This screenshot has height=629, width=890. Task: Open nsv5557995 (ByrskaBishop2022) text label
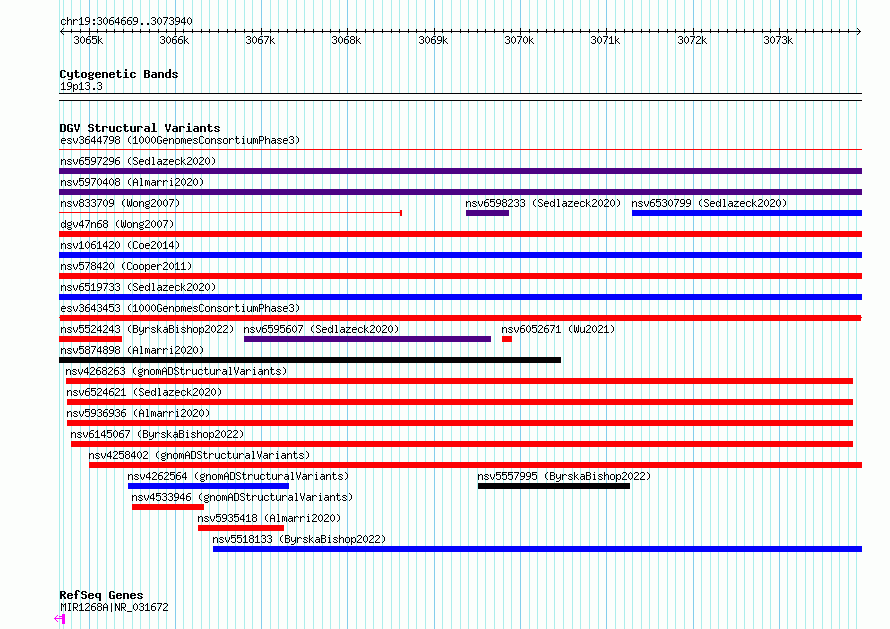click(564, 476)
